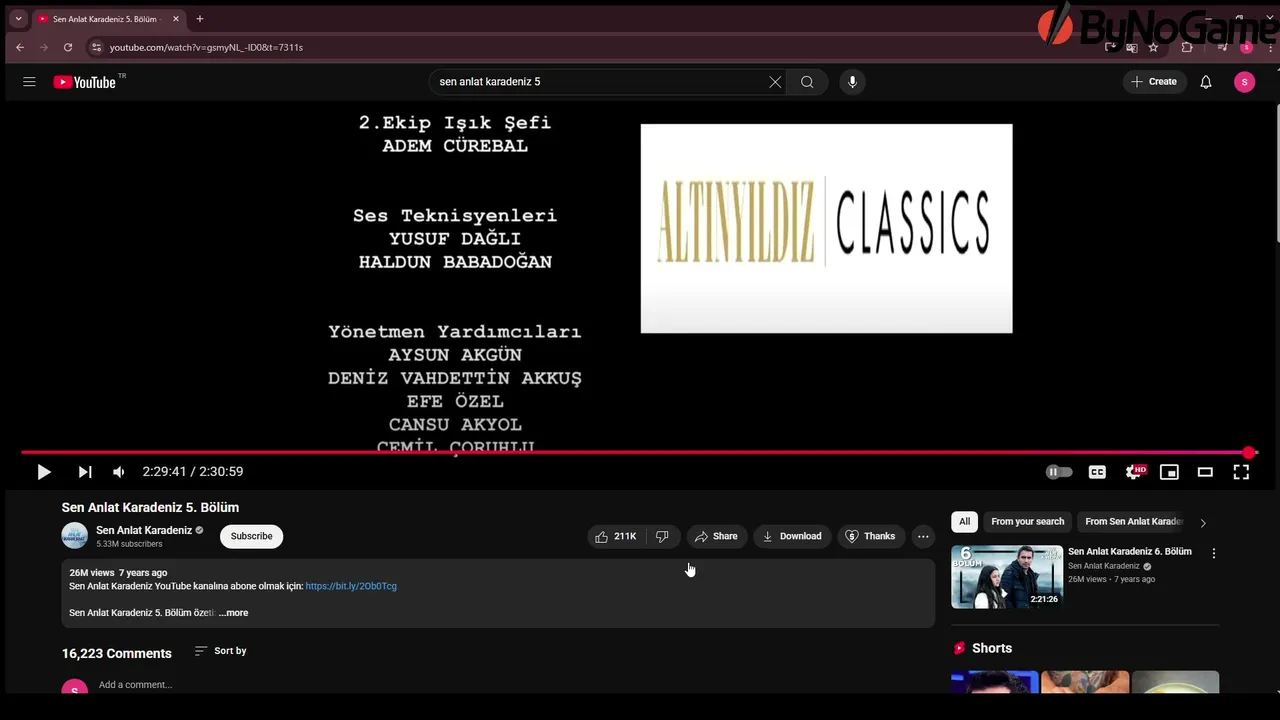Image resolution: width=1280 pixels, height=720 pixels.
Task: Go back in the browser
Action: 20,47
